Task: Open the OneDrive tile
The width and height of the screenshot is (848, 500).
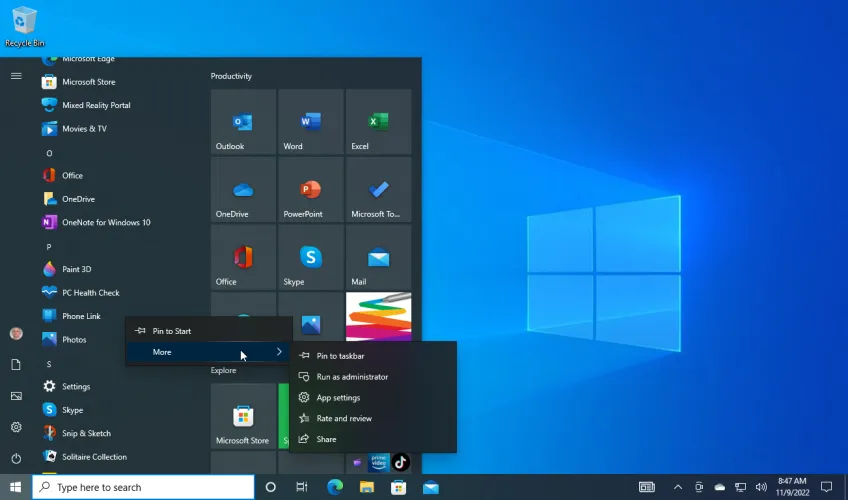Action: tap(243, 189)
